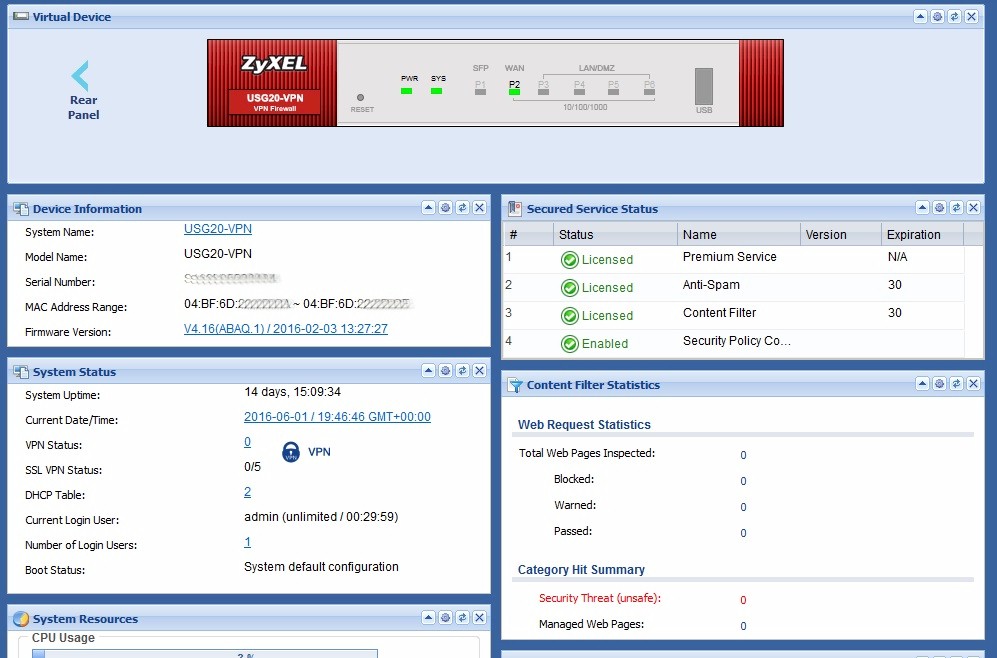Image resolution: width=997 pixels, height=658 pixels.
Task: Click the SYS LED indicator
Action: click(x=436, y=91)
